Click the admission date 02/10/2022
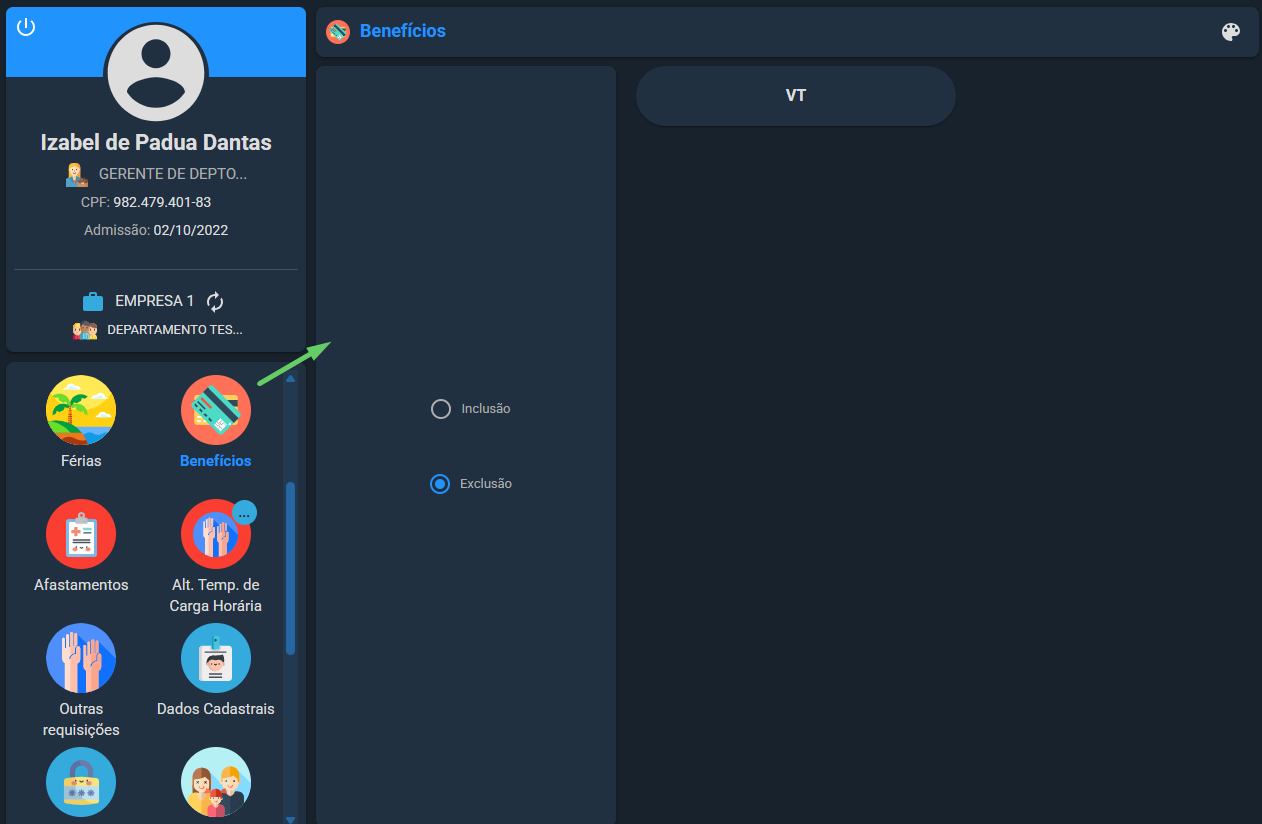 191,230
